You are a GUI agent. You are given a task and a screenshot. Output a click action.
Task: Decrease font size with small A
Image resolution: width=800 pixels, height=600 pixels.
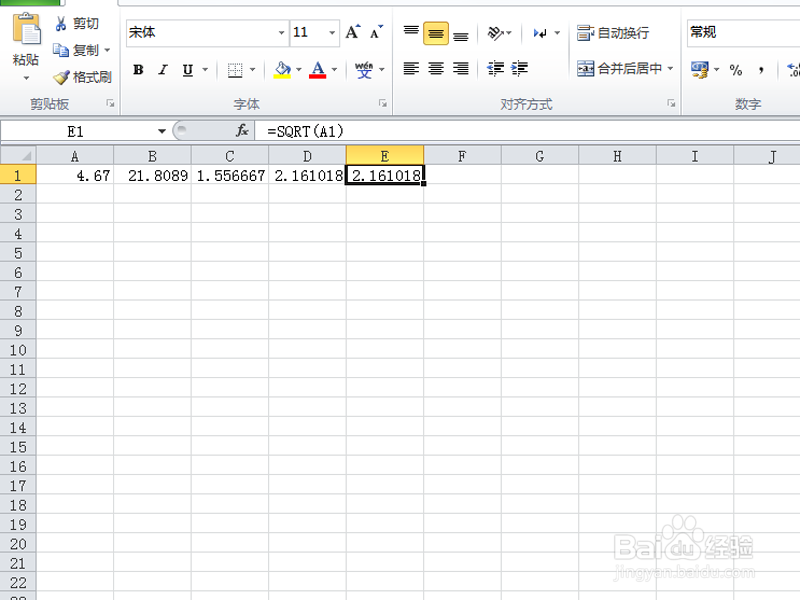[x=377, y=33]
